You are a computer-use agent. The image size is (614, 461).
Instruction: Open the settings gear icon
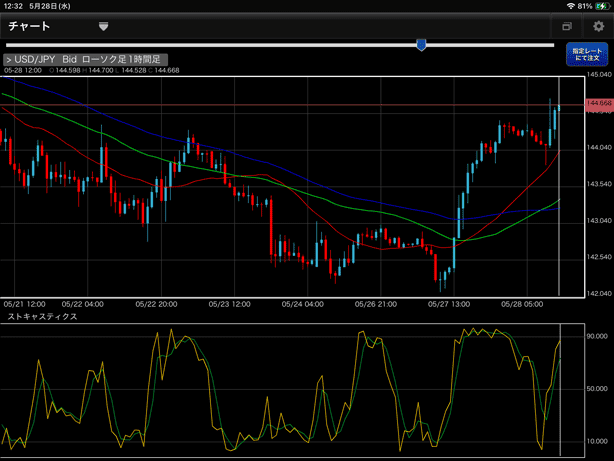[x=598, y=26]
